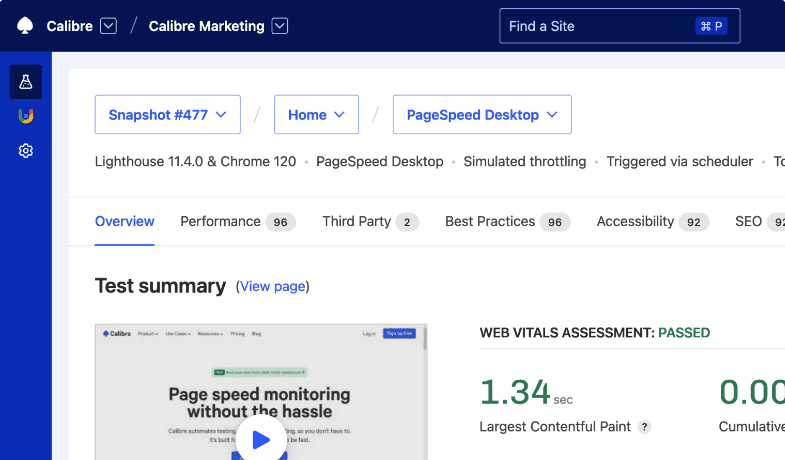Expand the Calibre Marketing site dropdown

point(280,26)
